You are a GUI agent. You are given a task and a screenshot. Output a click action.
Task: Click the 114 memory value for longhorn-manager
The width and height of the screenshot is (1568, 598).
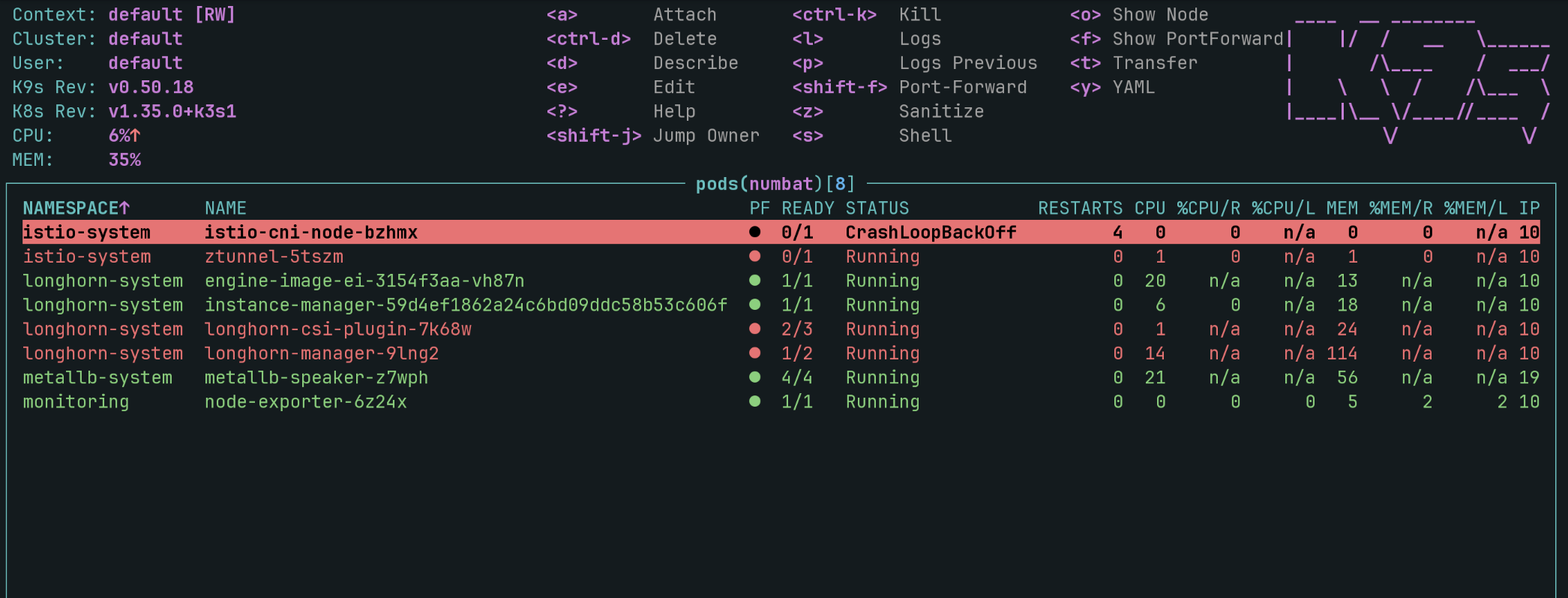1342,353
